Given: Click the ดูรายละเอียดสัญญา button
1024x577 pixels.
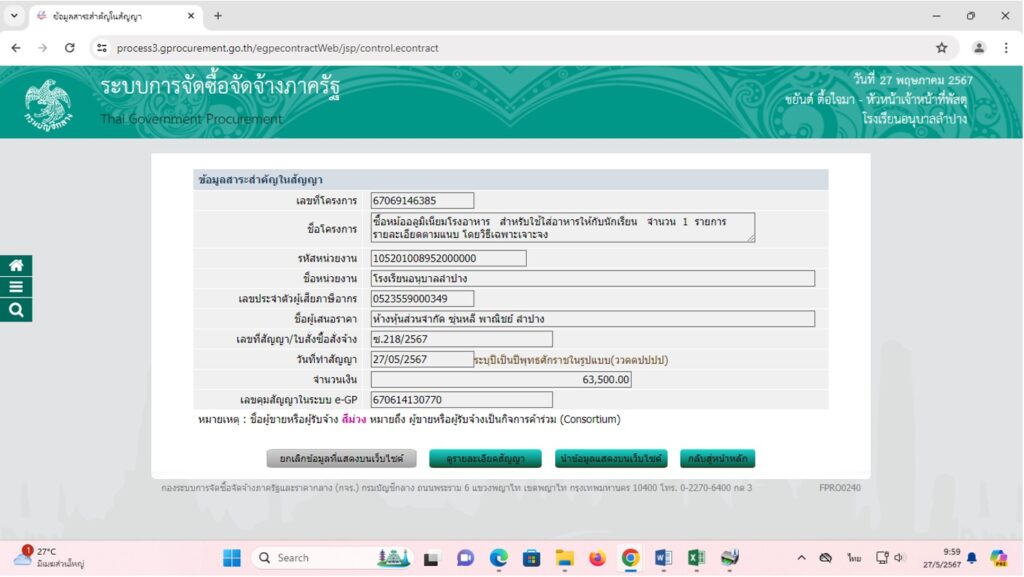Looking at the screenshot, I should coord(485,459).
